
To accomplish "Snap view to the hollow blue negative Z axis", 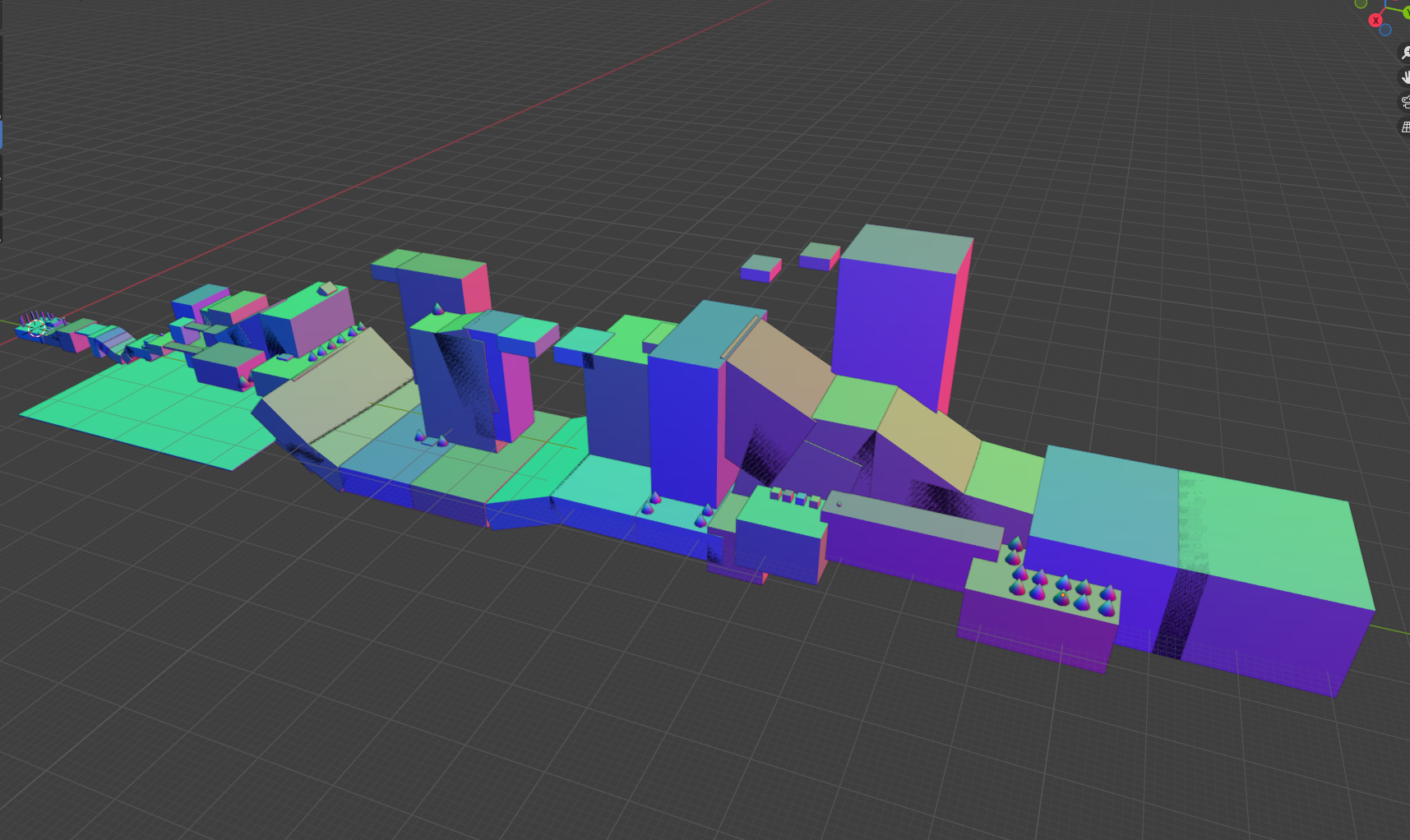I will click(1385, 30).
